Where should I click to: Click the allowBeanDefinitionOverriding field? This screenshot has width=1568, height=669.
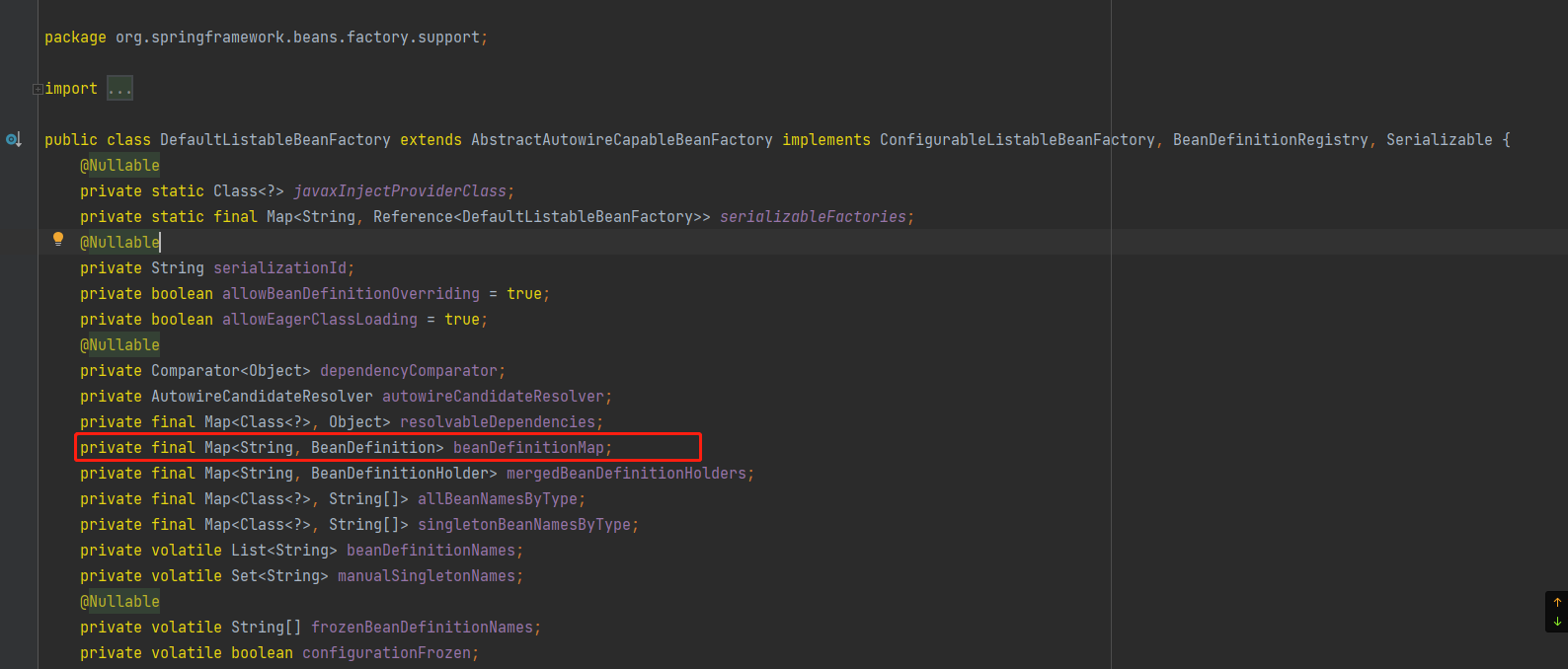tap(351, 294)
